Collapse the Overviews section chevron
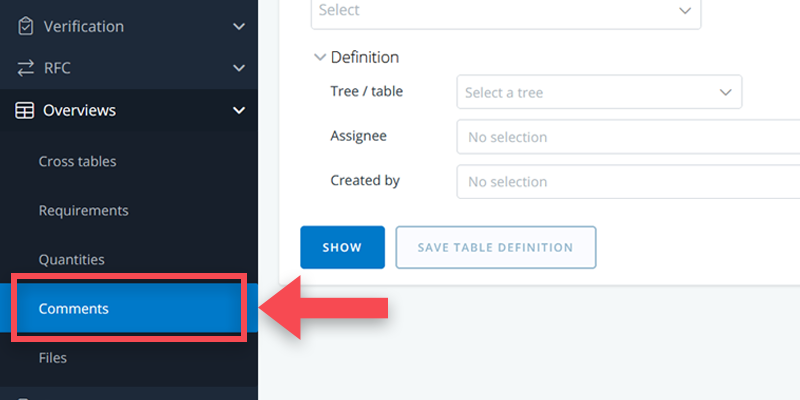Image resolution: width=800 pixels, height=400 pixels. coord(238,111)
